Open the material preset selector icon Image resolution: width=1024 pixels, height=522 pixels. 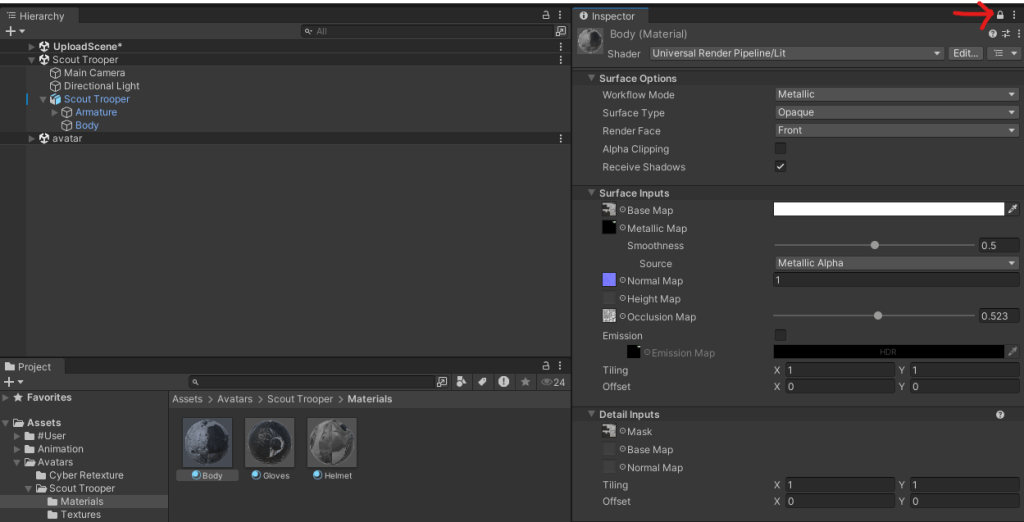tap(1005, 34)
